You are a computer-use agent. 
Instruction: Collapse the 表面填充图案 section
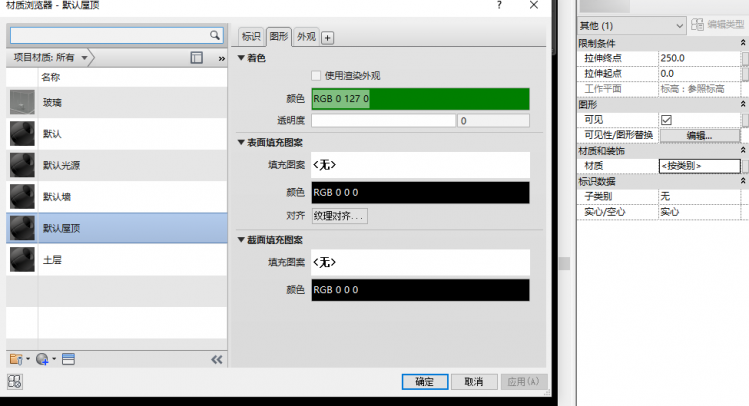click(x=241, y=141)
